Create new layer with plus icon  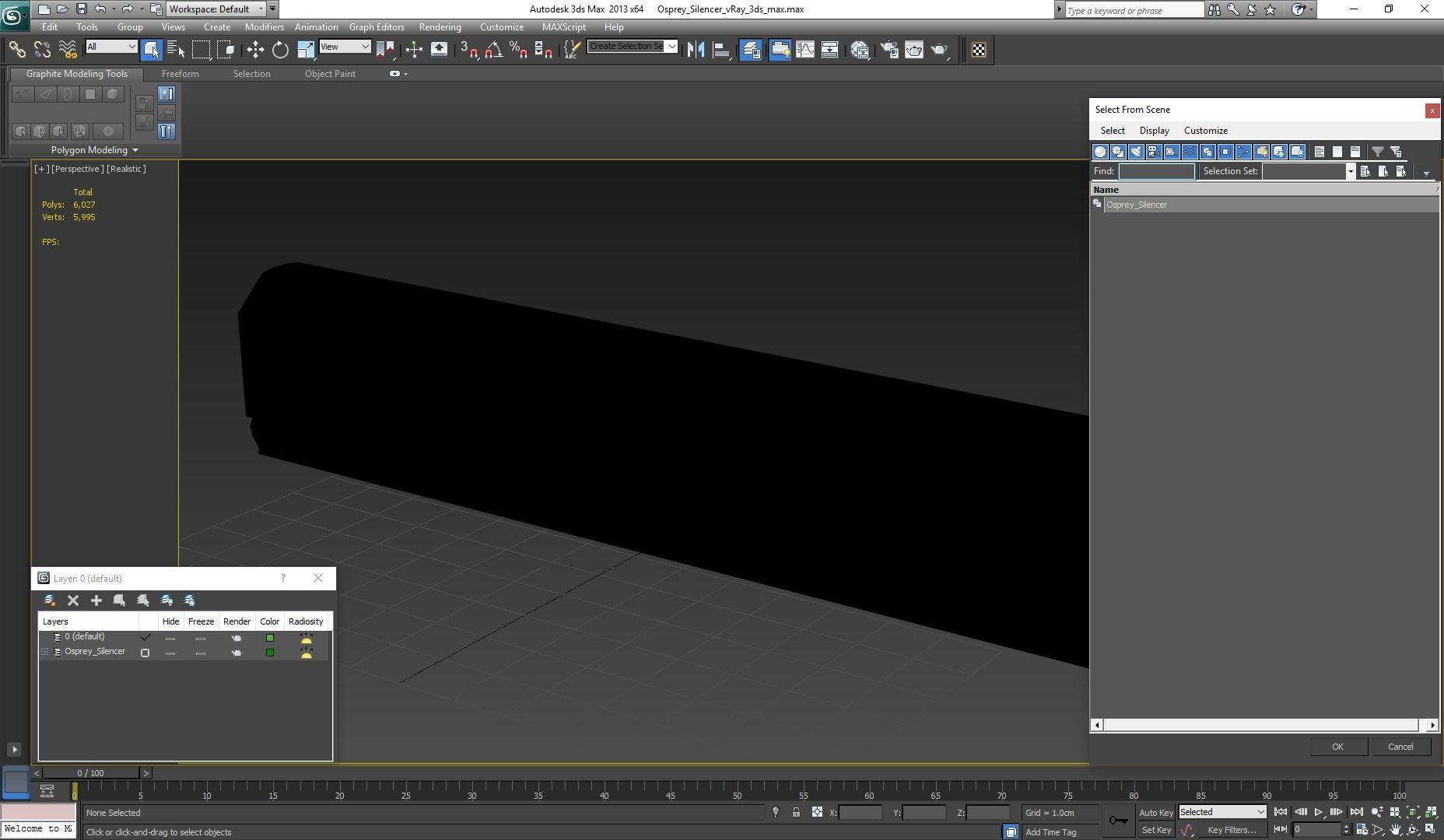pyautogui.click(x=96, y=600)
